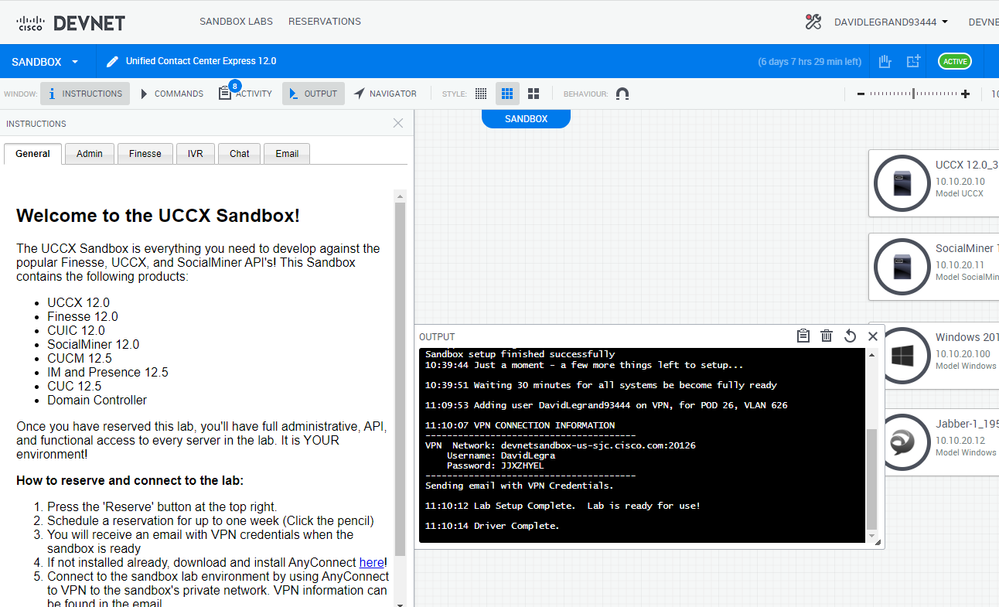The height and width of the screenshot is (607, 999).
Task: Click the ACTIVE status badge
Action: click(x=954, y=61)
